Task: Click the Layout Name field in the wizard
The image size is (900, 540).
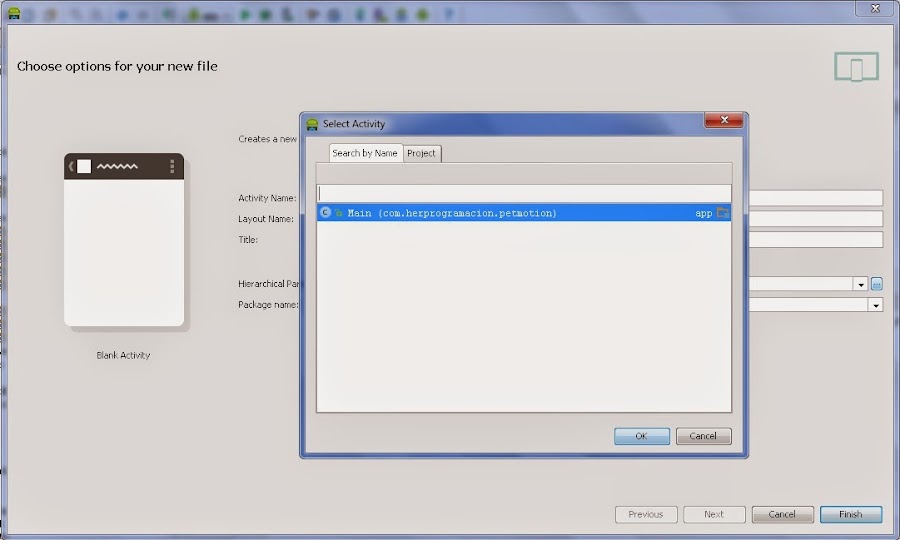Action: 816,219
